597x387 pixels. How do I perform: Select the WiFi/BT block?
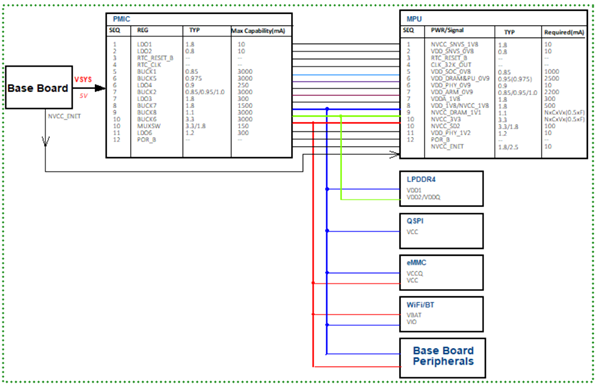[x=441, y=314]
